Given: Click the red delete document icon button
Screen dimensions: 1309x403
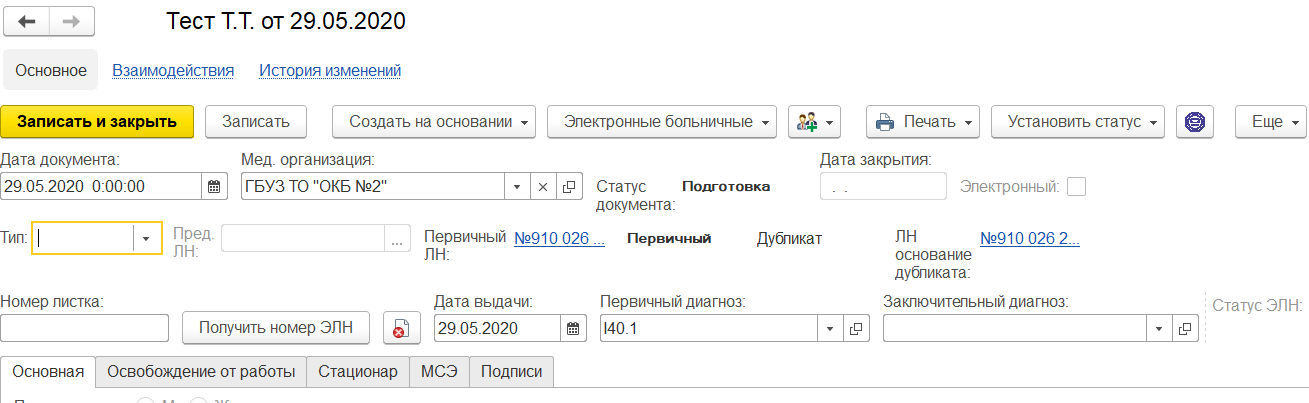Looking at the screenshot, I should click(x=402, y=328).
